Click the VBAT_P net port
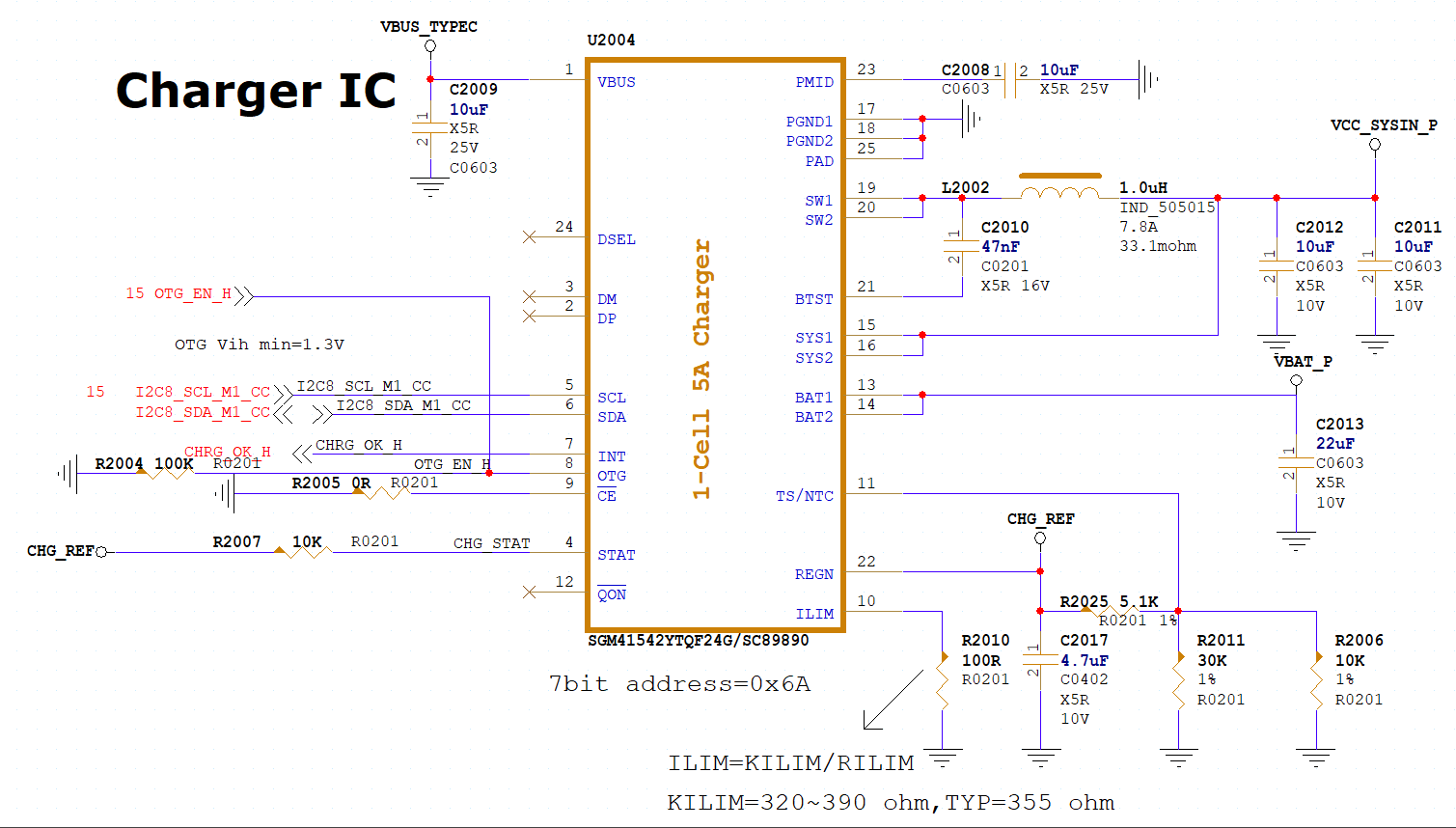The height and width of the screenshot is (828, 1456). click(x=1296, y=380)
